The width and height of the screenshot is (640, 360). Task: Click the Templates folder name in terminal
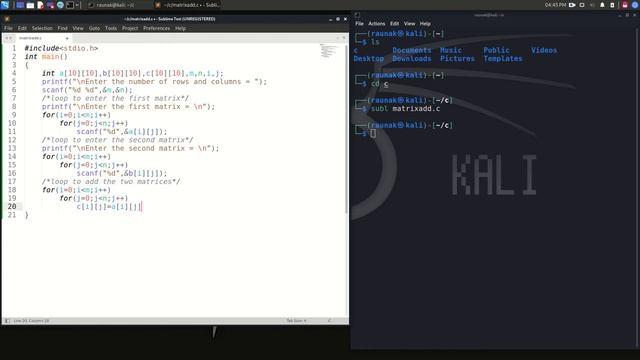click(503, 59)
